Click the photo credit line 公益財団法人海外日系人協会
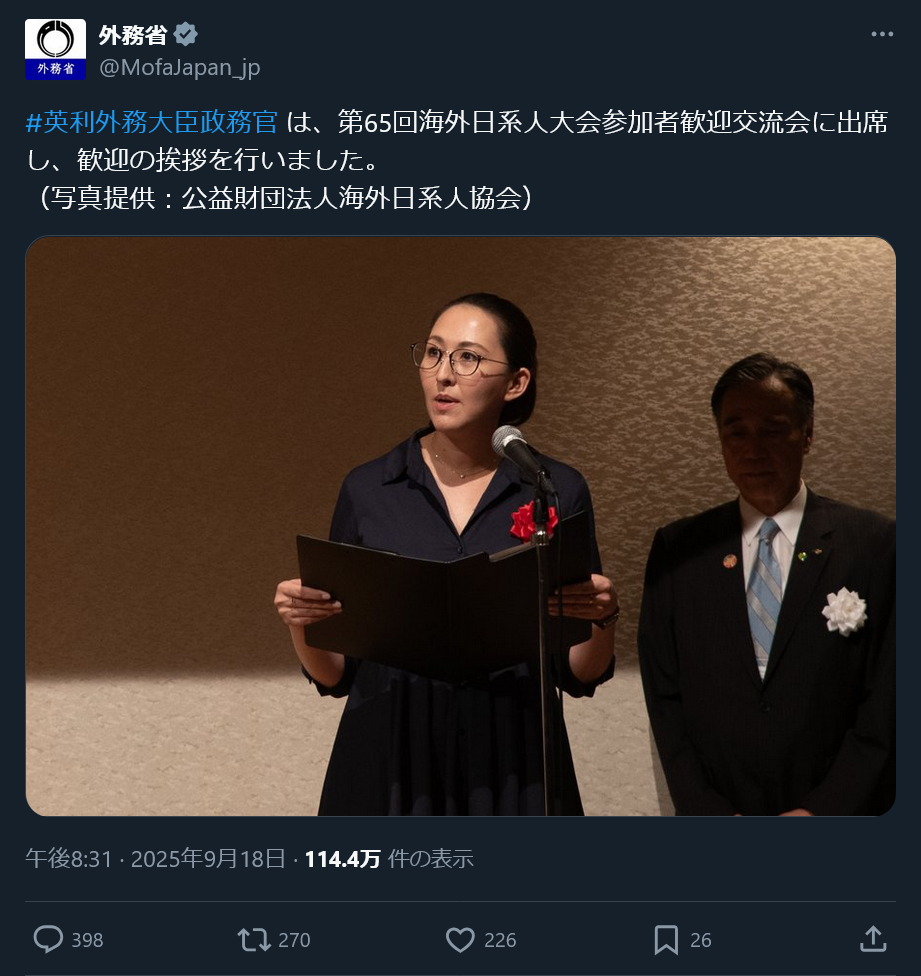921x976 pixels. point(352,198)
